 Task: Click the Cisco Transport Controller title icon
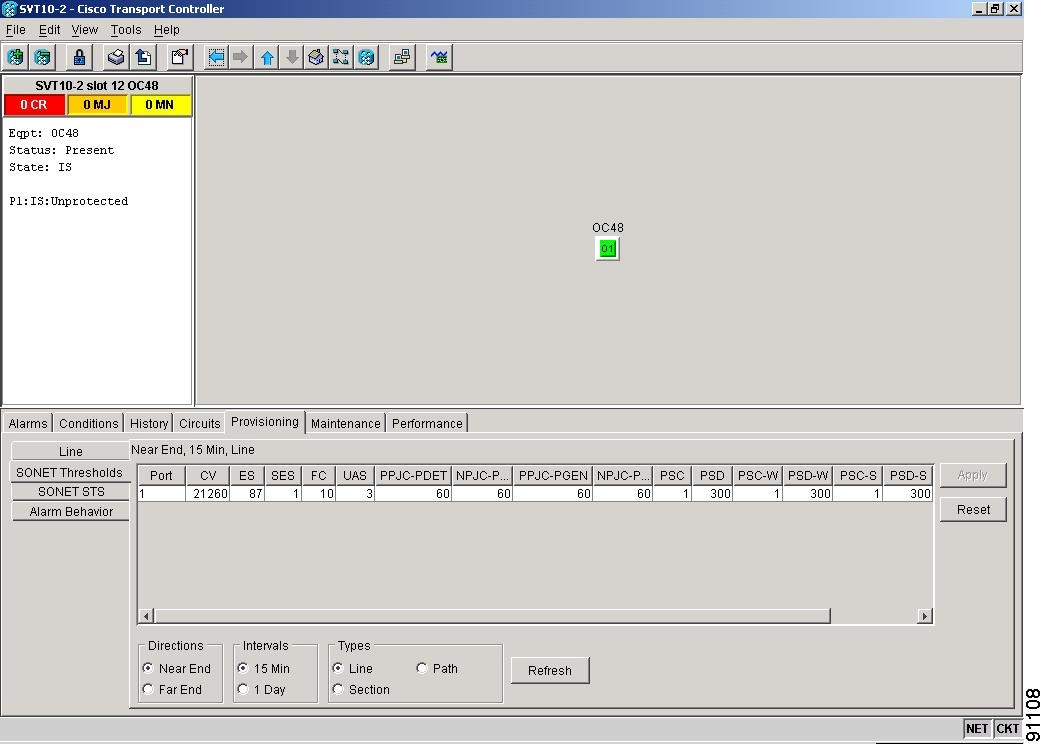pos(9,9)
